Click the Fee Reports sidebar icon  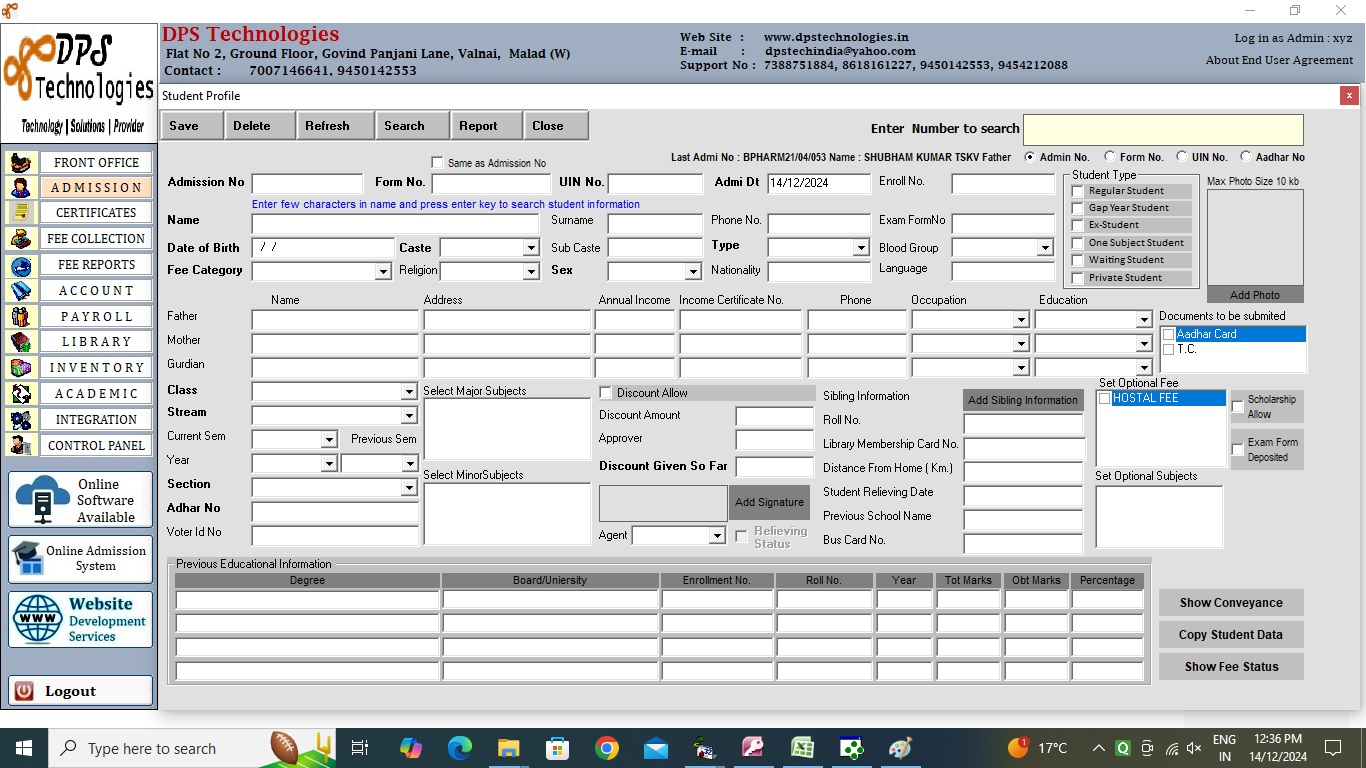click(x=21, y=265)
